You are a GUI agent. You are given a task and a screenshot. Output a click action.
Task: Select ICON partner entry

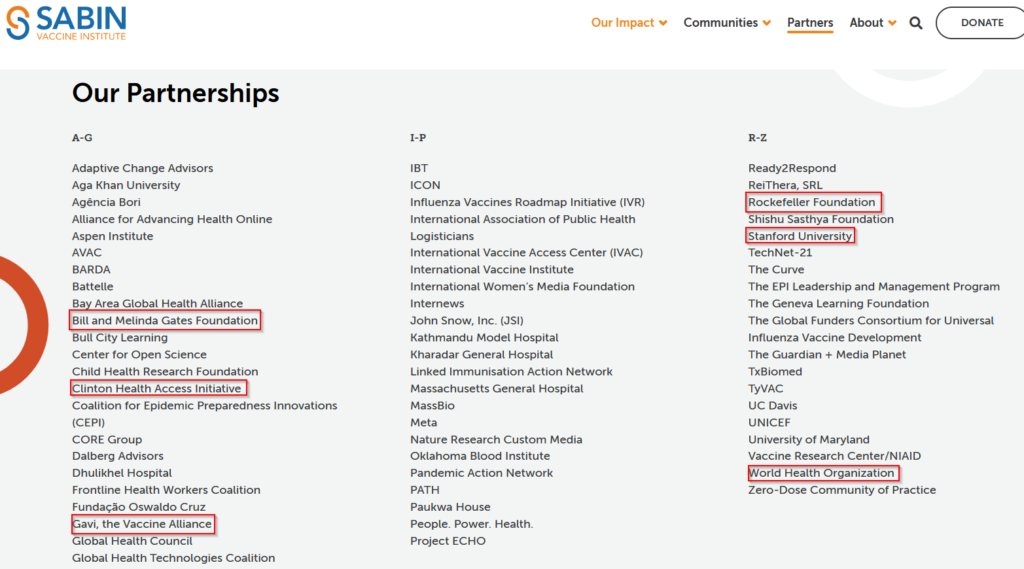(425, 185)
